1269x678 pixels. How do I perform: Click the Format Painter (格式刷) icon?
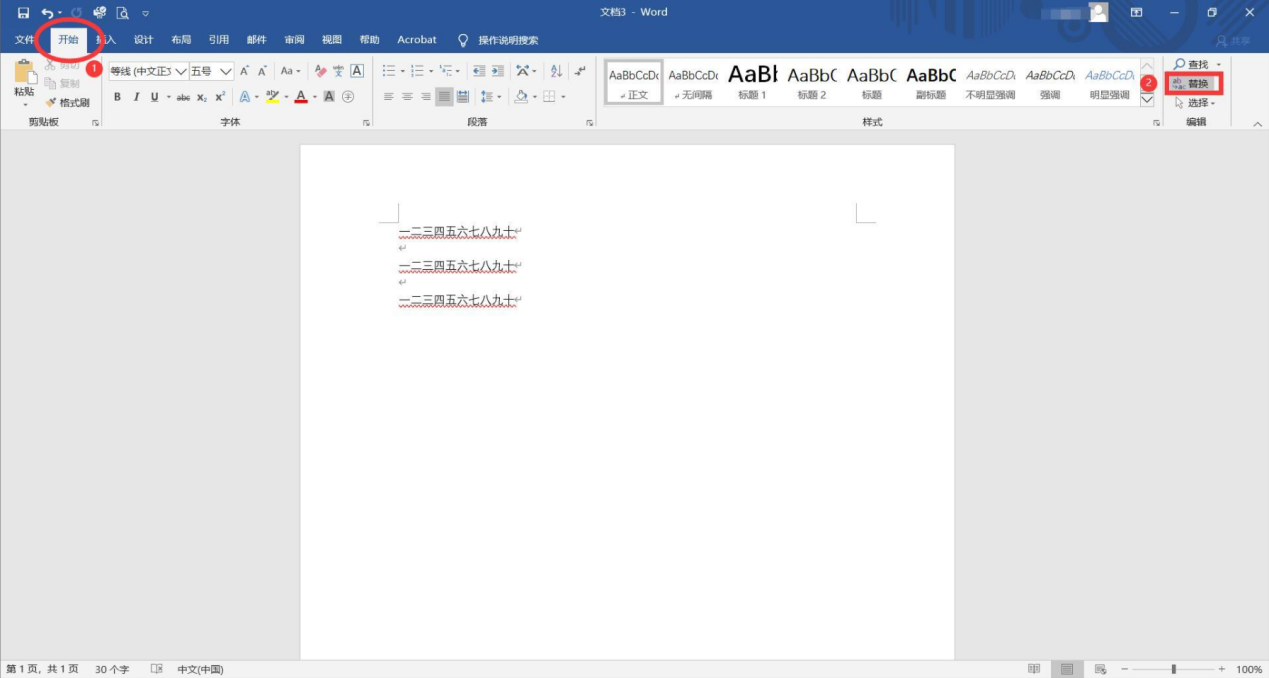[x=67, y=103]
